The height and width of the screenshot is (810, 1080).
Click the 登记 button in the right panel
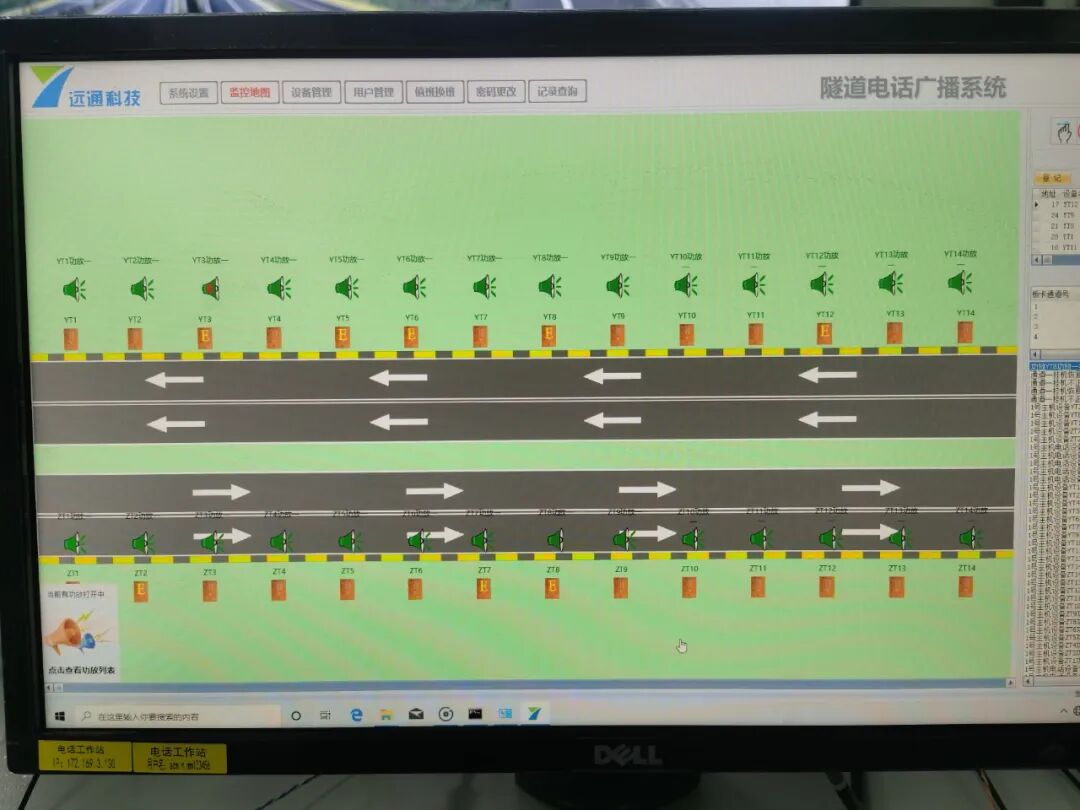click(x=1052, y=178)
